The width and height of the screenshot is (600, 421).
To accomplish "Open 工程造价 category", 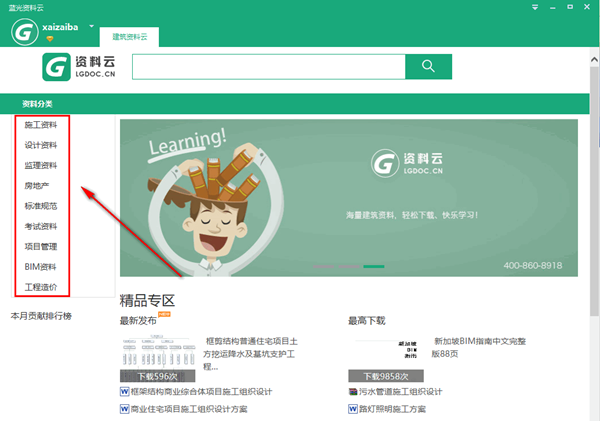I will click(x=41, y=287).
